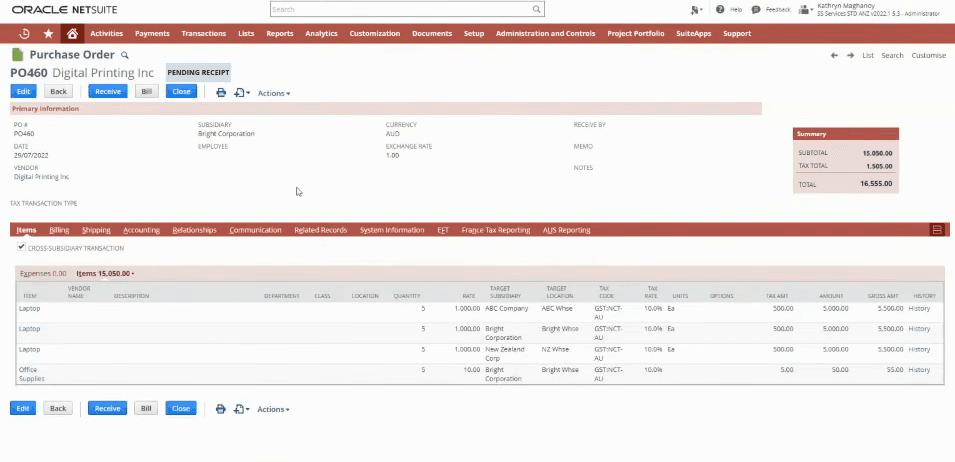Click into the global Search field
Viewport: 955px width, 462px height.
400,9
